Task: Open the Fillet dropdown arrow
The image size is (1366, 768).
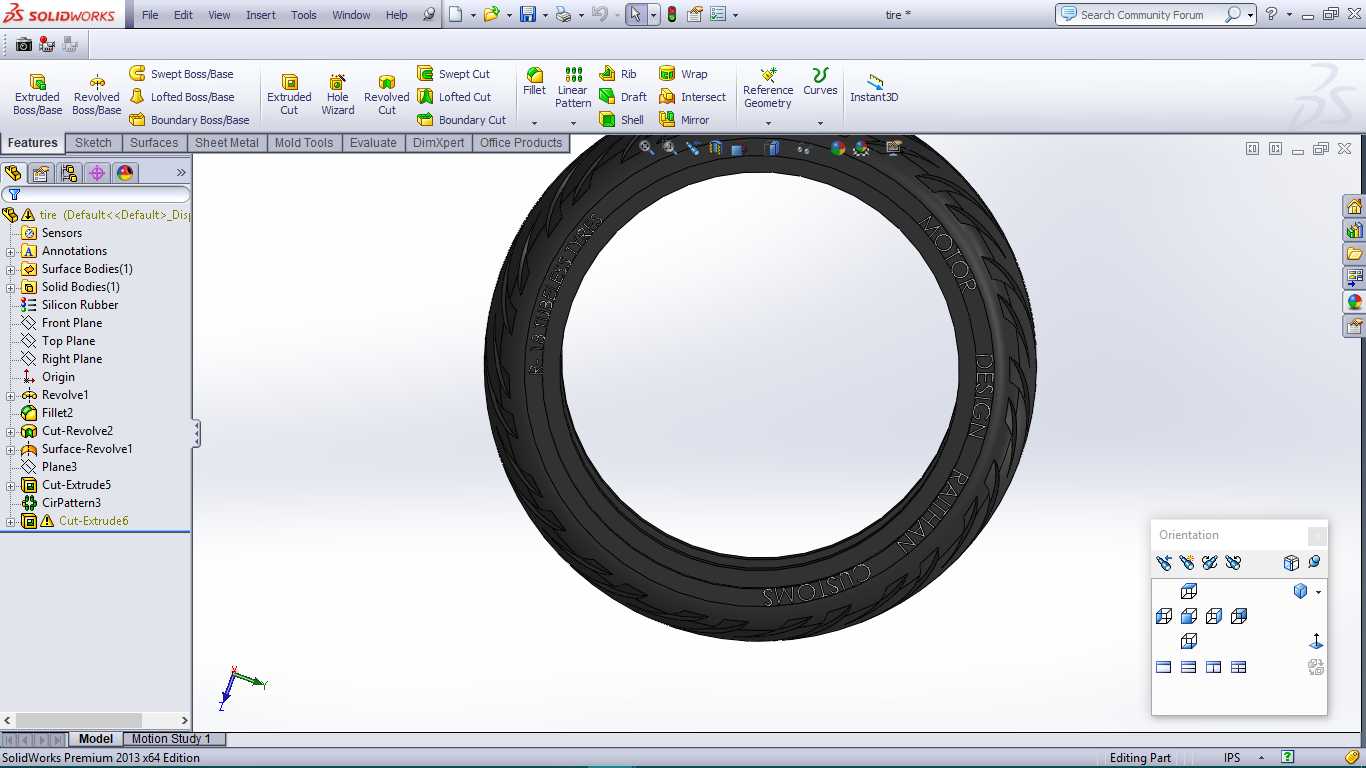Action: point(534,123)
